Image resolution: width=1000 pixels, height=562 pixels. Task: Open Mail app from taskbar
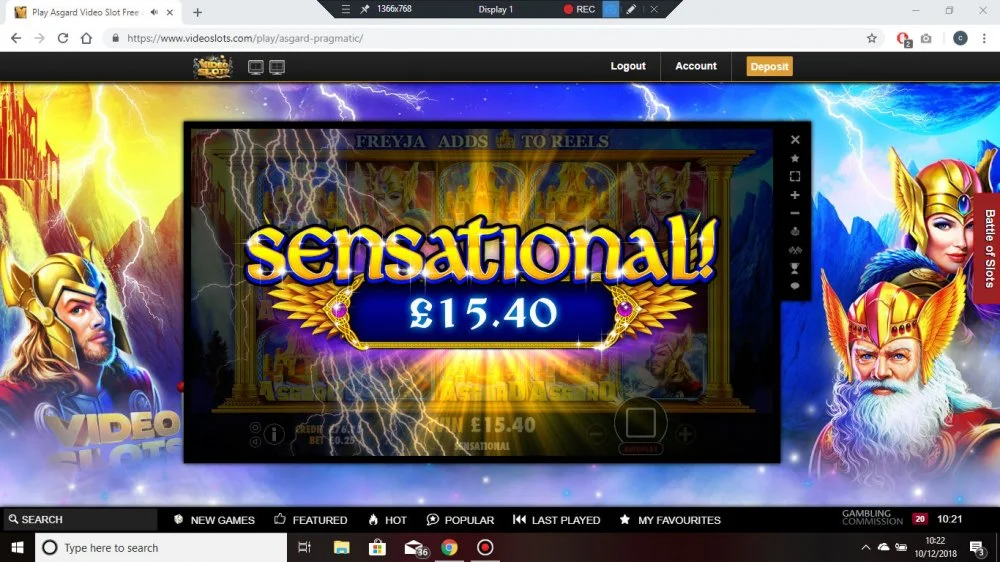point(415,548)
